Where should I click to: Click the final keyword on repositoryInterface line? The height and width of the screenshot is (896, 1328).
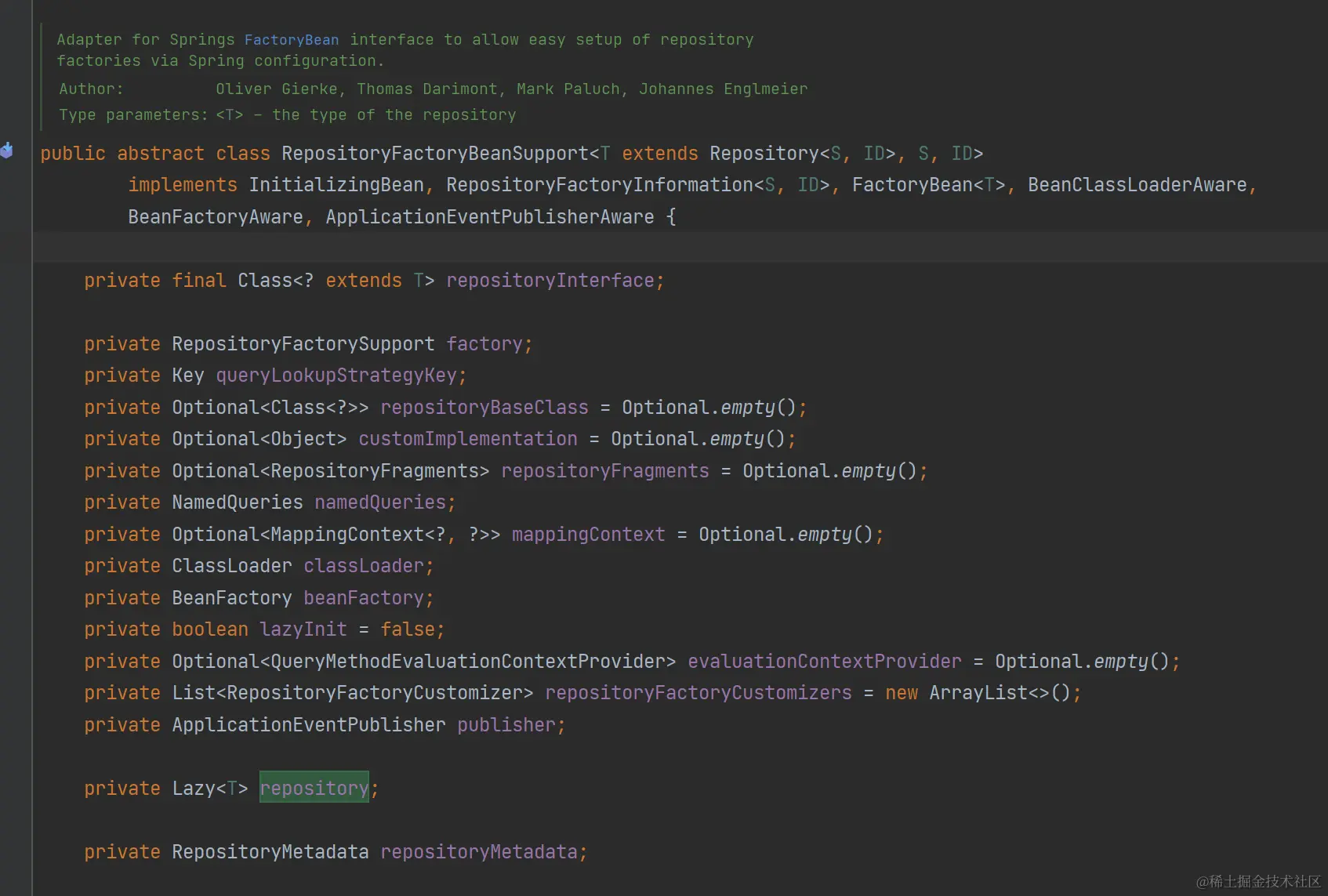tap(199, 281)
